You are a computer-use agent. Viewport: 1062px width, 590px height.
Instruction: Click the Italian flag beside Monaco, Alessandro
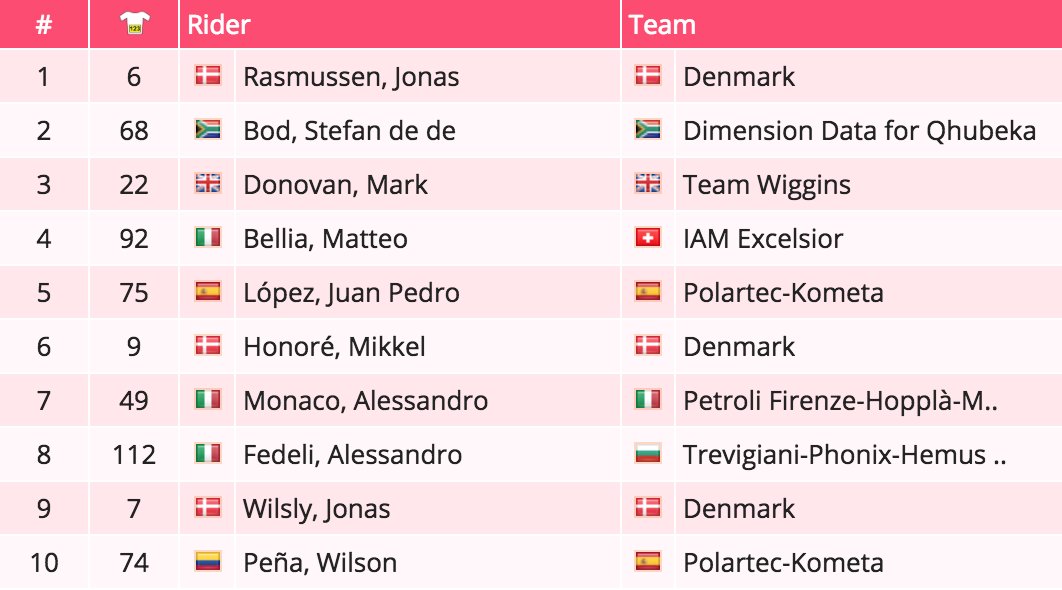click(x=207, y=400)
